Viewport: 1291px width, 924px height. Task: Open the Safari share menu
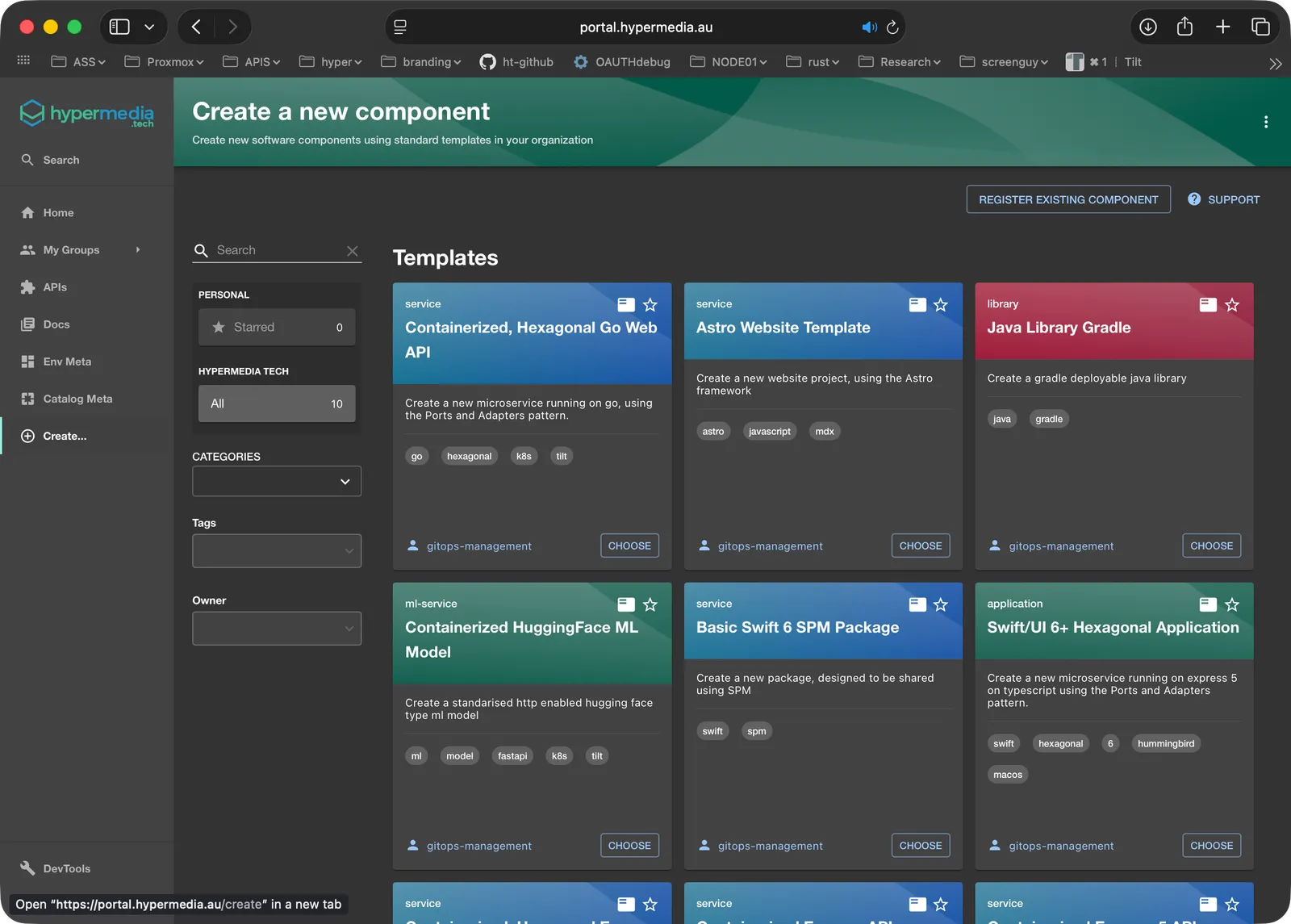[1184, 27]
